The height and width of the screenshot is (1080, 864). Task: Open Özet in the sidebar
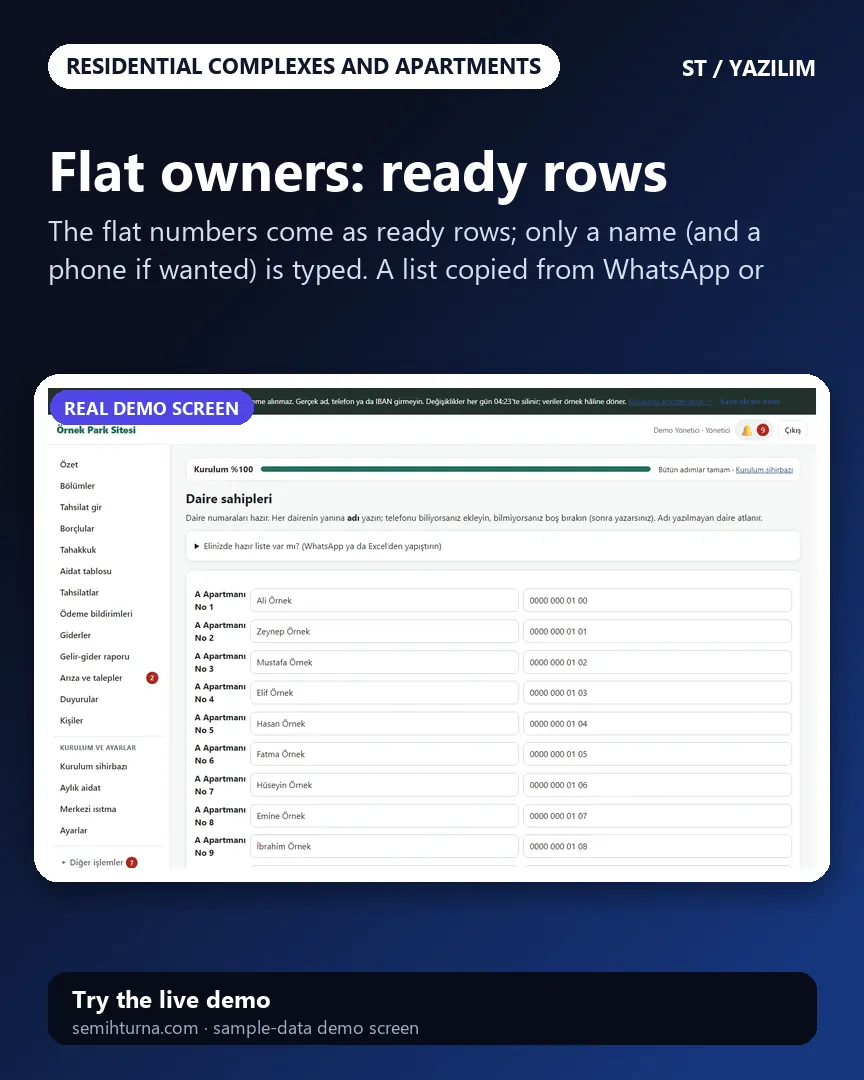click(69, 465)
